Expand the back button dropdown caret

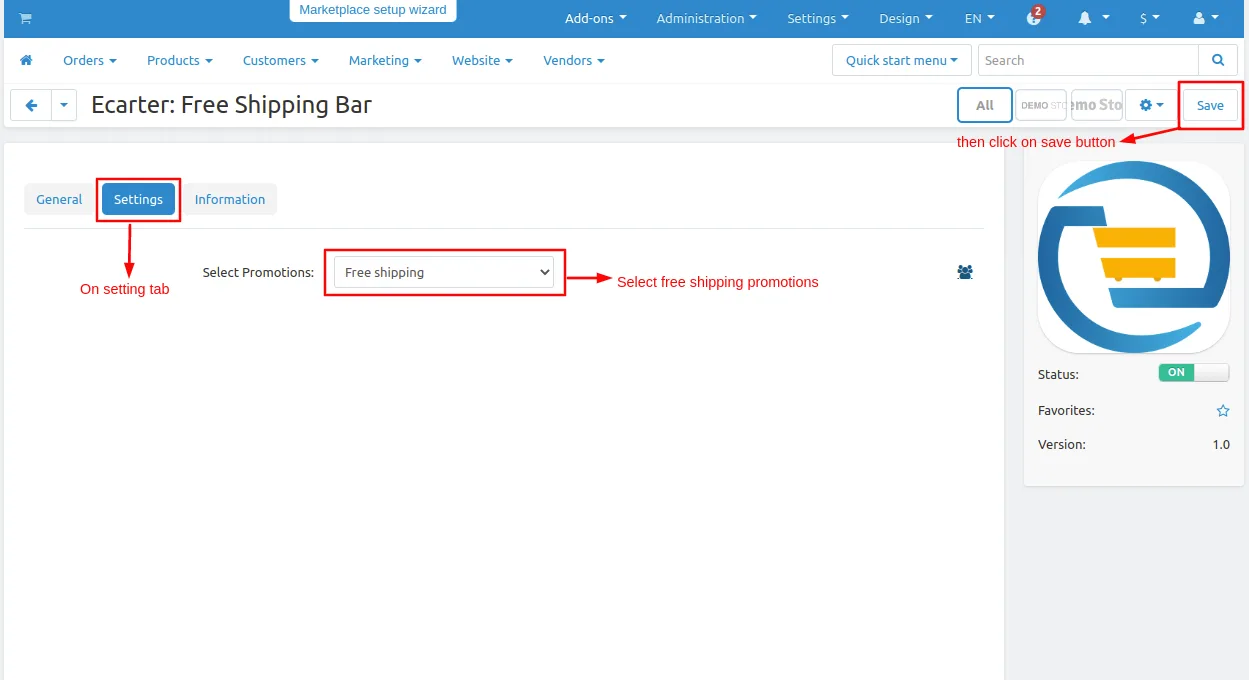click(64, 105)
